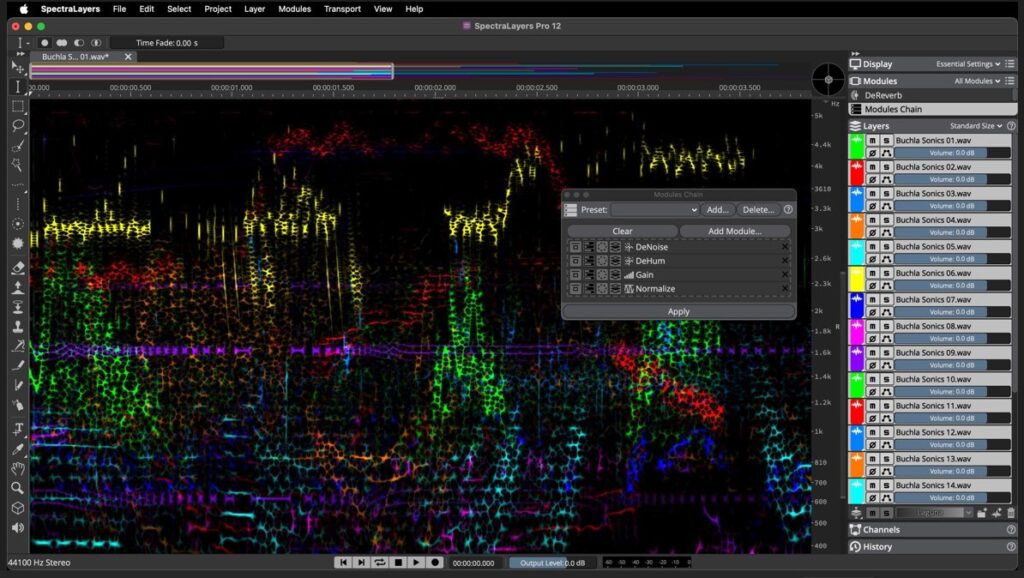The image size is (1024, 578).
Task: Open Display panel list menu icon
Action: [x=1010, y=64]
